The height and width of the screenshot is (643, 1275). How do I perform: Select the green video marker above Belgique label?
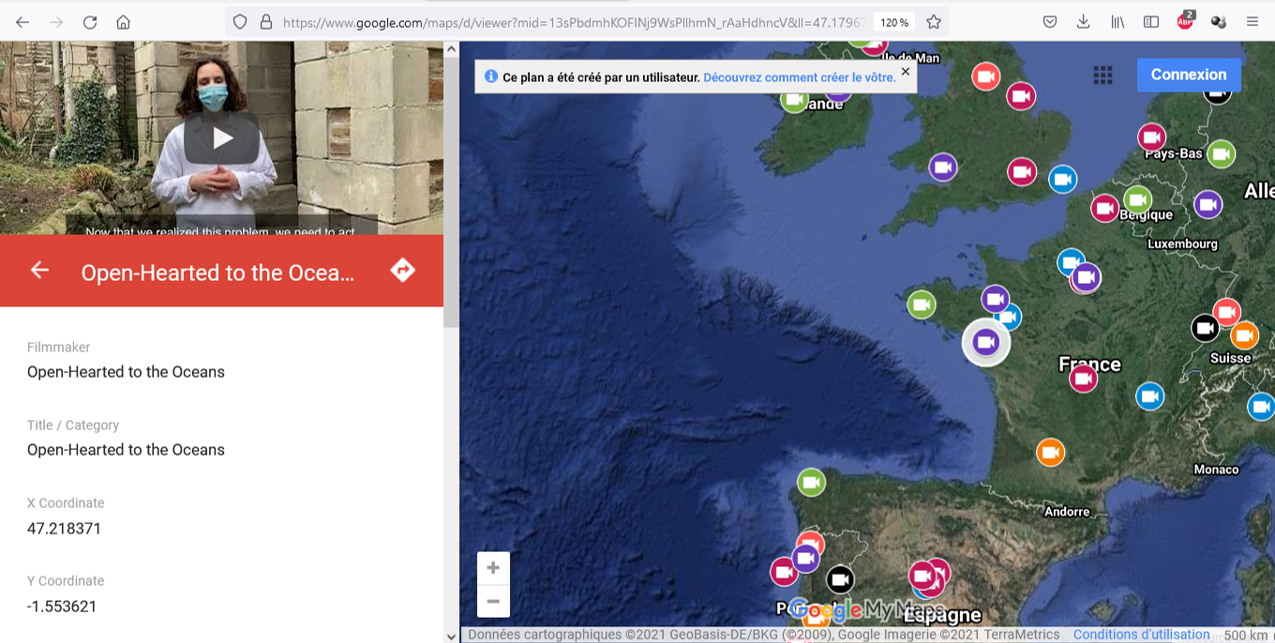coord(1138,200)
